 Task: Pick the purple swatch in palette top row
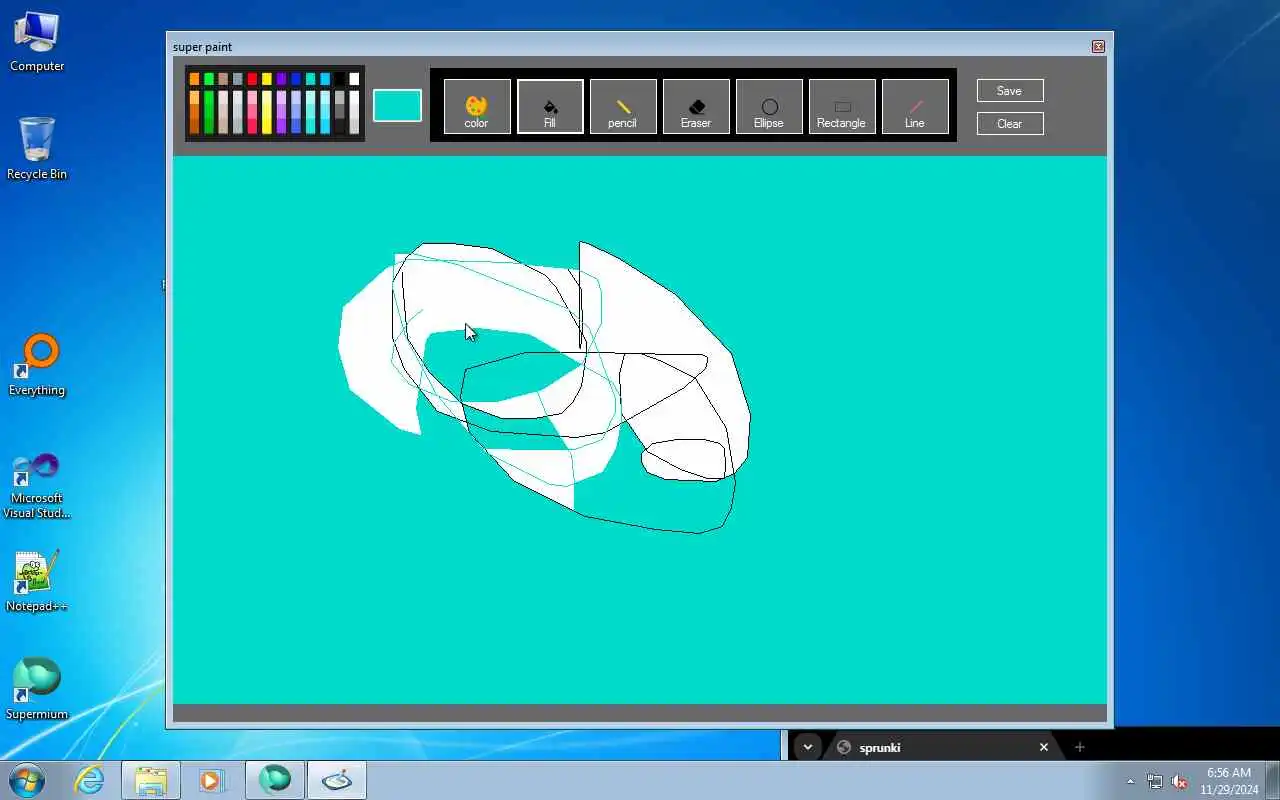pos(281,79)
